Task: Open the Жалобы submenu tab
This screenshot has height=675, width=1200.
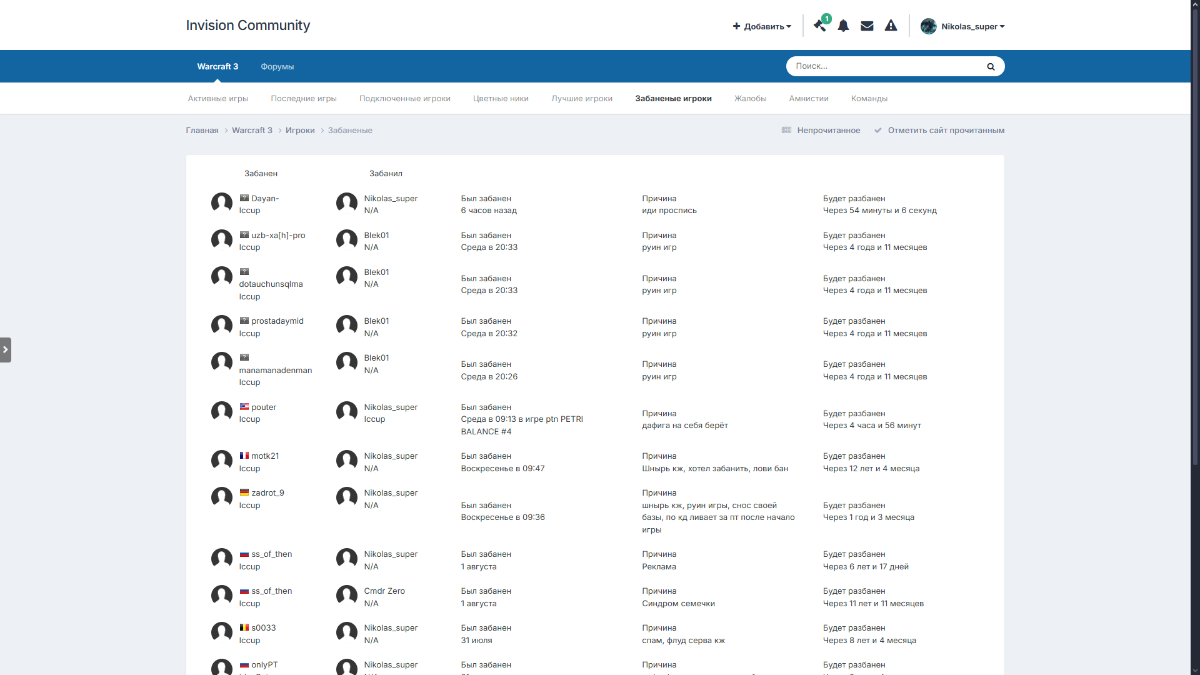Action: (x=750, y=99)
